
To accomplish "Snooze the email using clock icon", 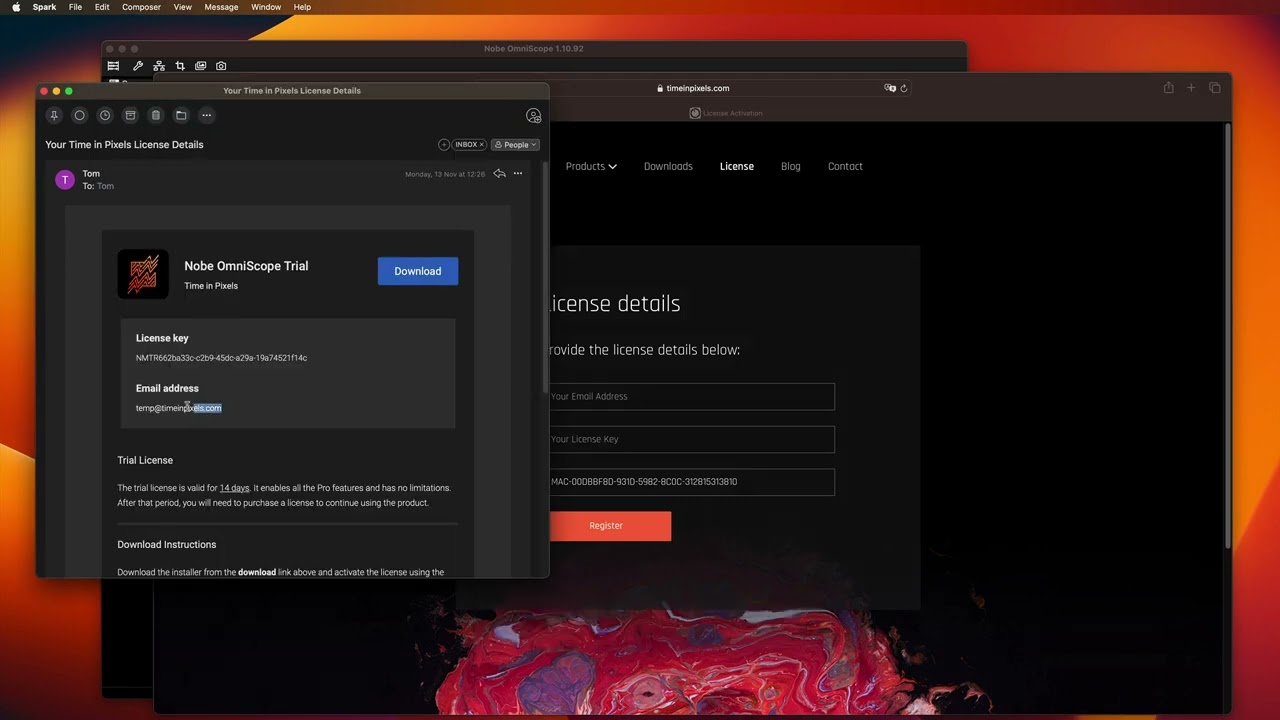I will 105,115.
